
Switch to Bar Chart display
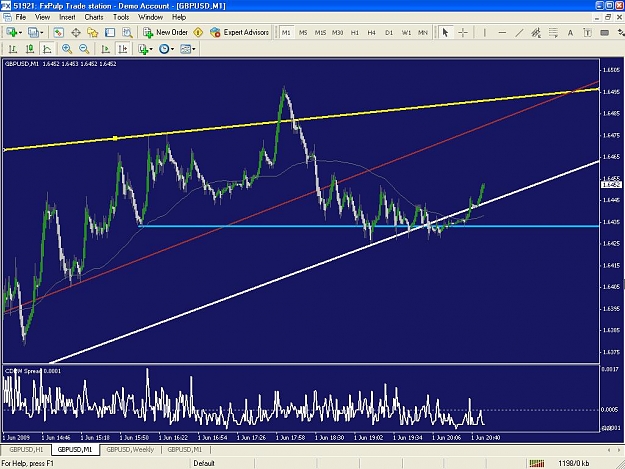tap(13, 49)
